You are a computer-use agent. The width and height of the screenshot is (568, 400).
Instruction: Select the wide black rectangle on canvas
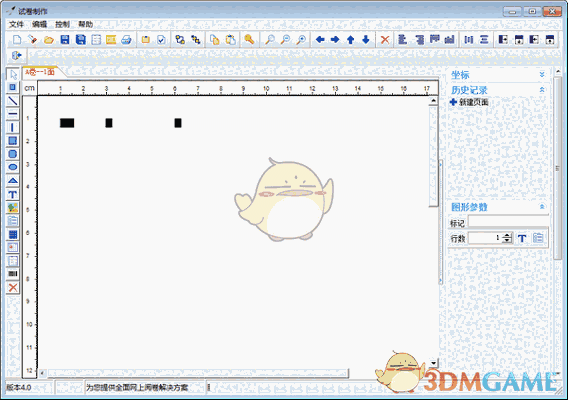click(x=67, y=123)
